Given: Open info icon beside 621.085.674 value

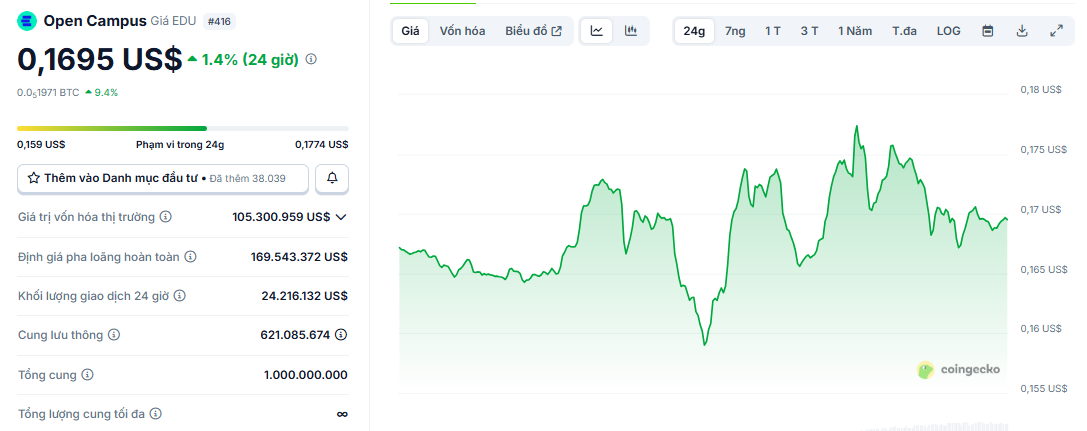Looking at the screenshot, I should [x=341, y=335].
